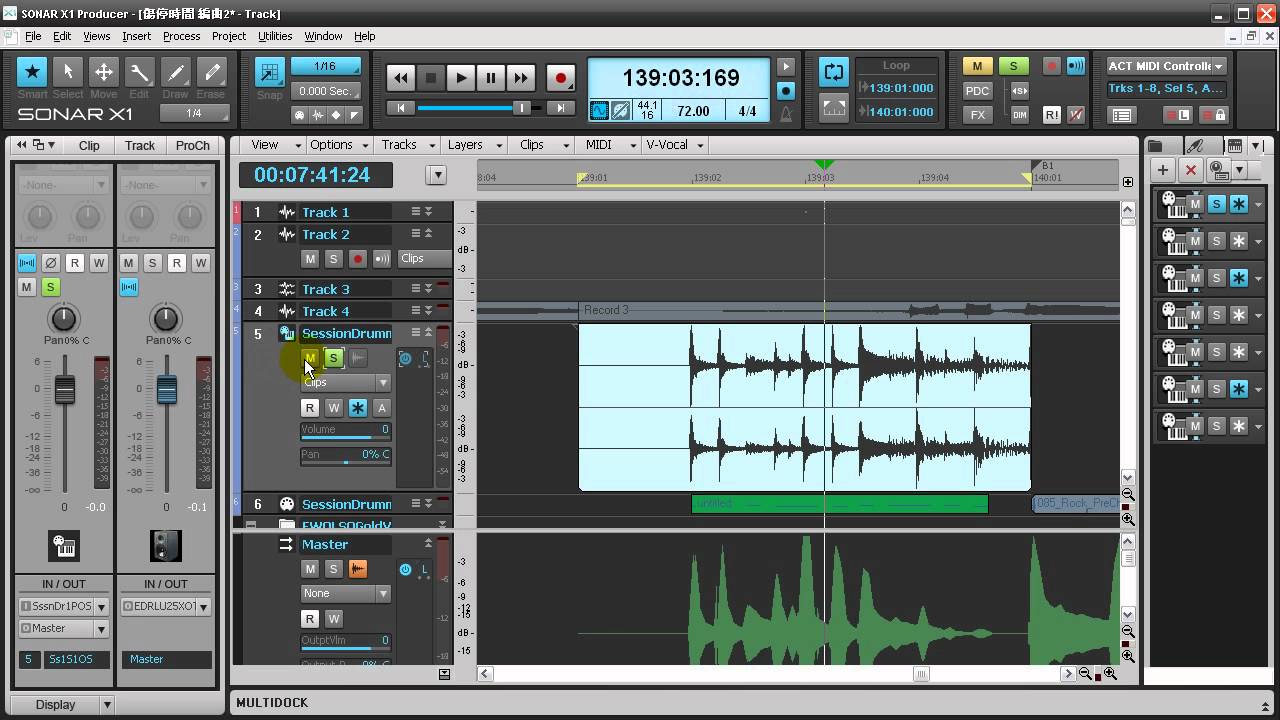Mute the Master bus

coord(310,569)
